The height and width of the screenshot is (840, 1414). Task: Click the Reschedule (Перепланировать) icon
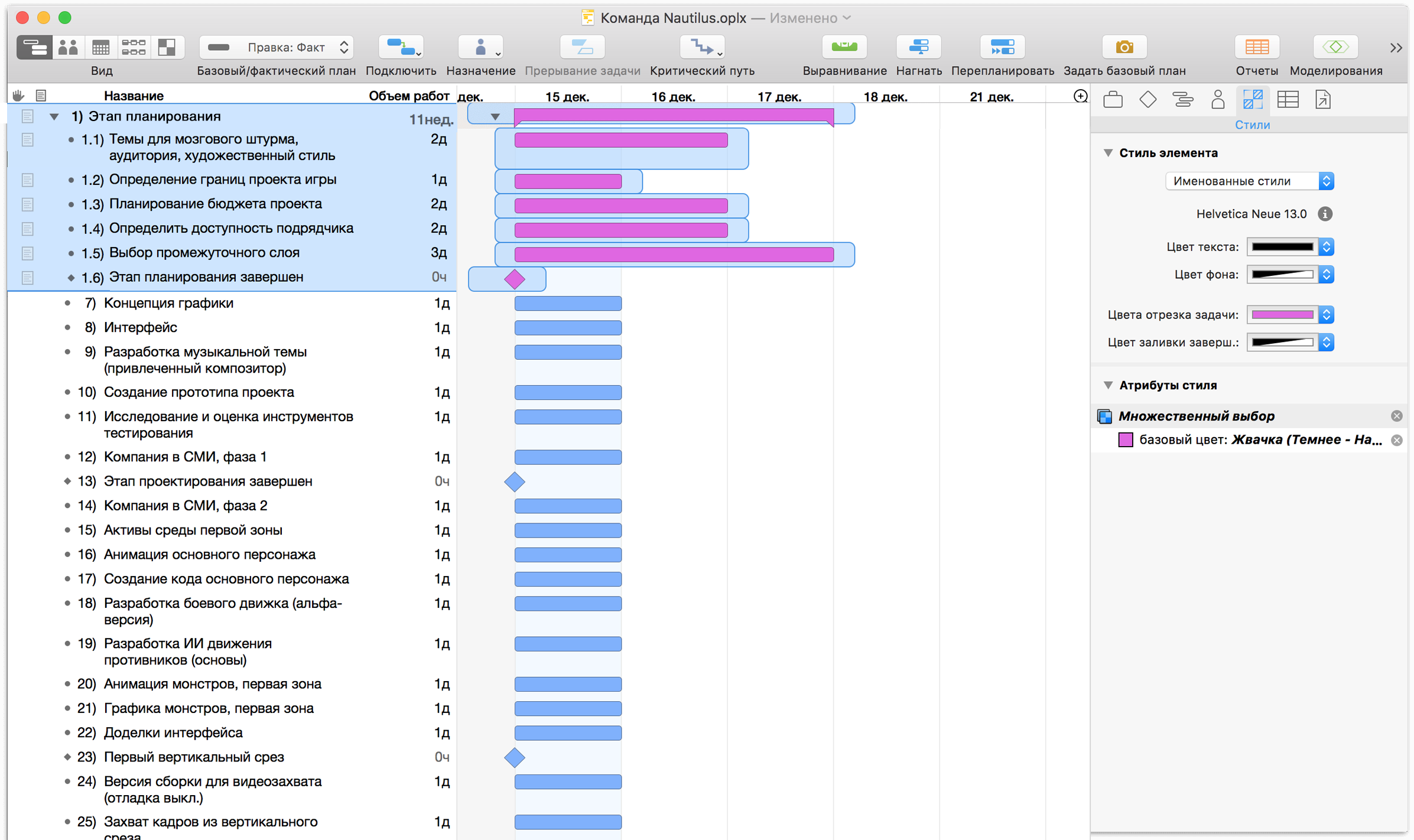(x=1002, y=47)
